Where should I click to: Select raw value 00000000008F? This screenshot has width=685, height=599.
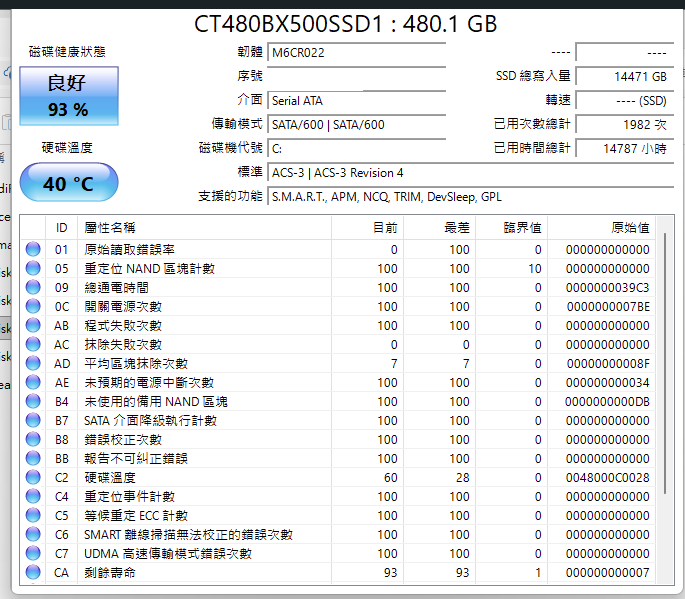(608, 364)
